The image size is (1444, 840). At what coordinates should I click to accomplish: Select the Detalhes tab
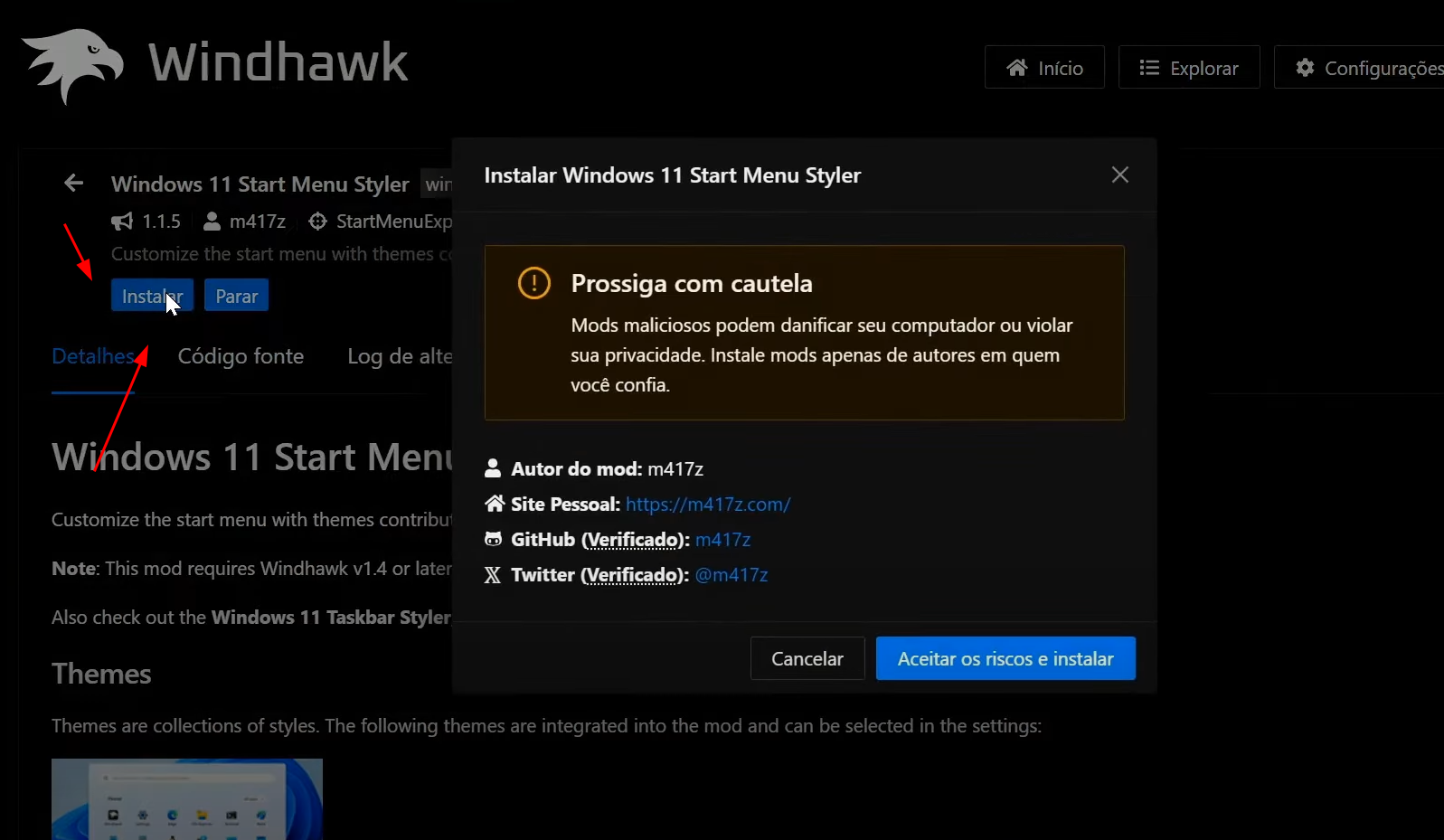(95, 356)
